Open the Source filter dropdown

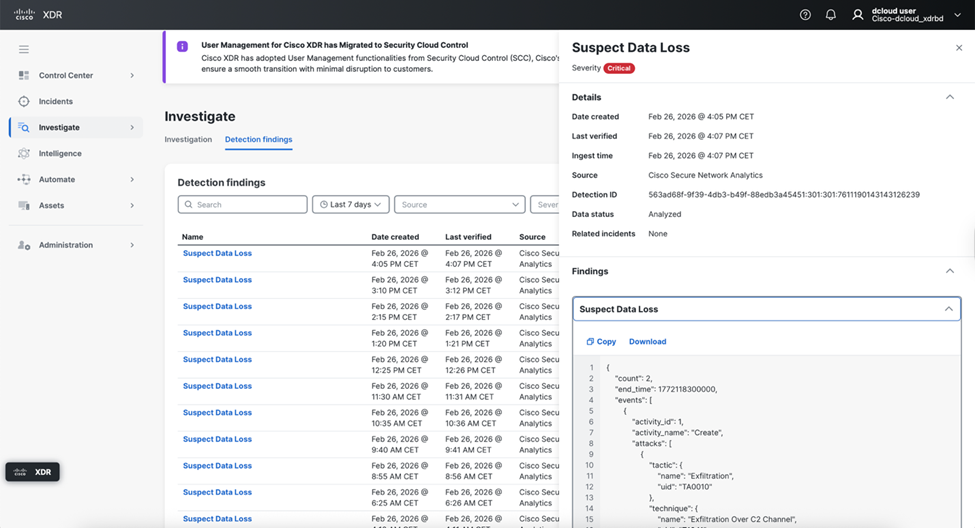pos(459,204)
